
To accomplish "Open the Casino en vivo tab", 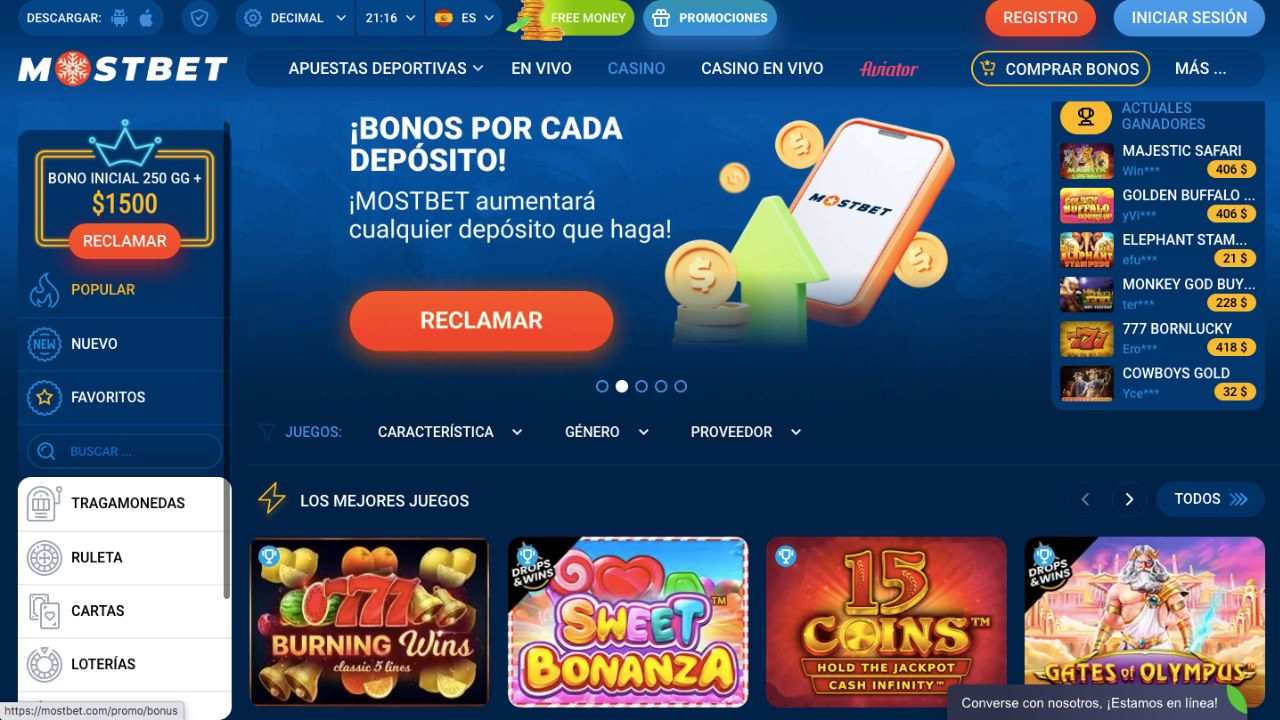I will (762, 68).
